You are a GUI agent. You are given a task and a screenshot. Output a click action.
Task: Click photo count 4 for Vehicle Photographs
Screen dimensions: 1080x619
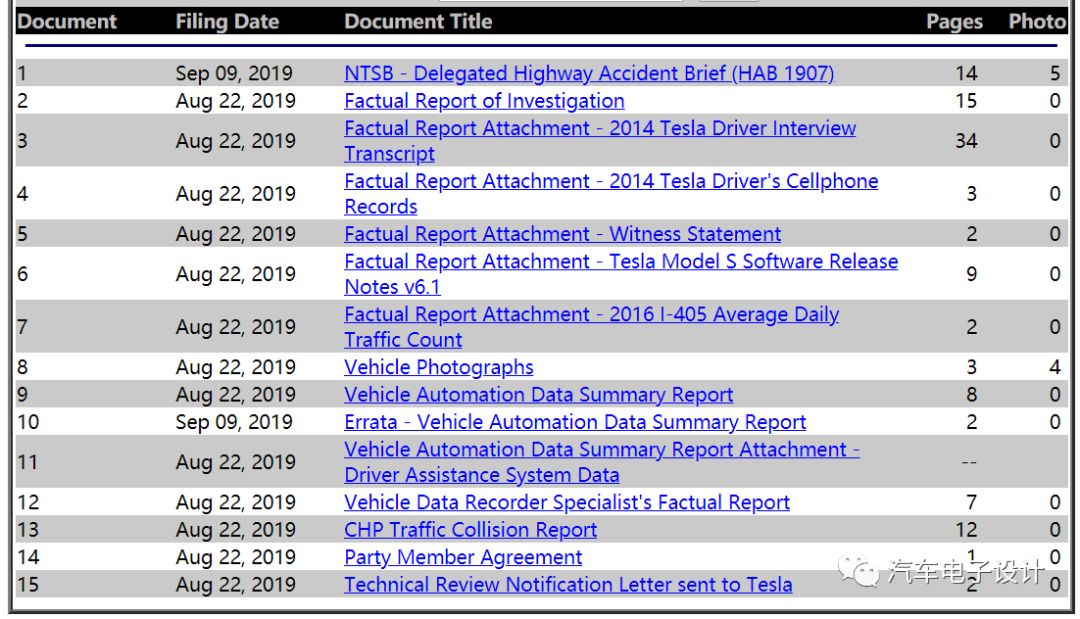[1055, 367]
